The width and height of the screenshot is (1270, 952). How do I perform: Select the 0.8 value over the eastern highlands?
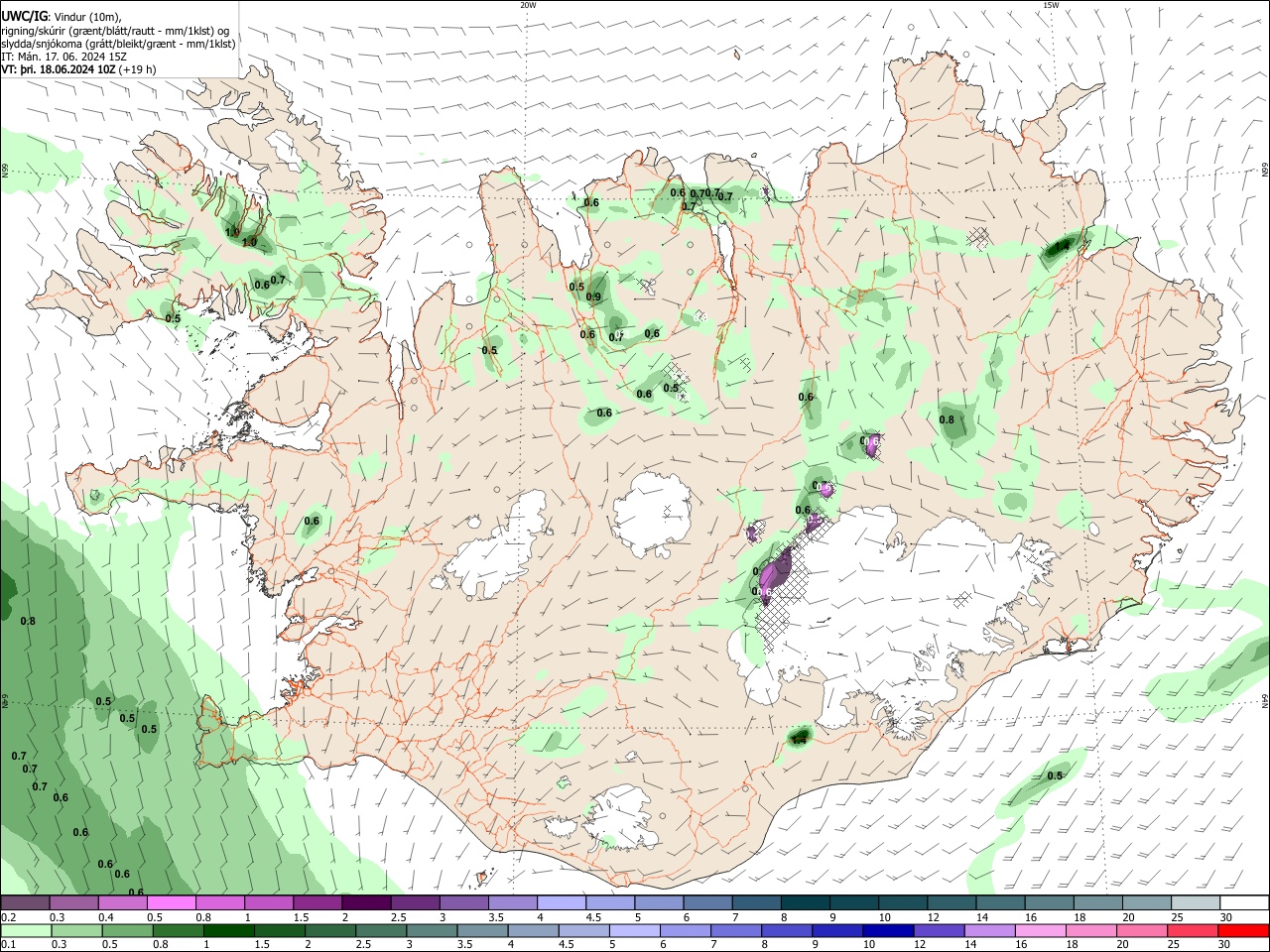point(947,419)
